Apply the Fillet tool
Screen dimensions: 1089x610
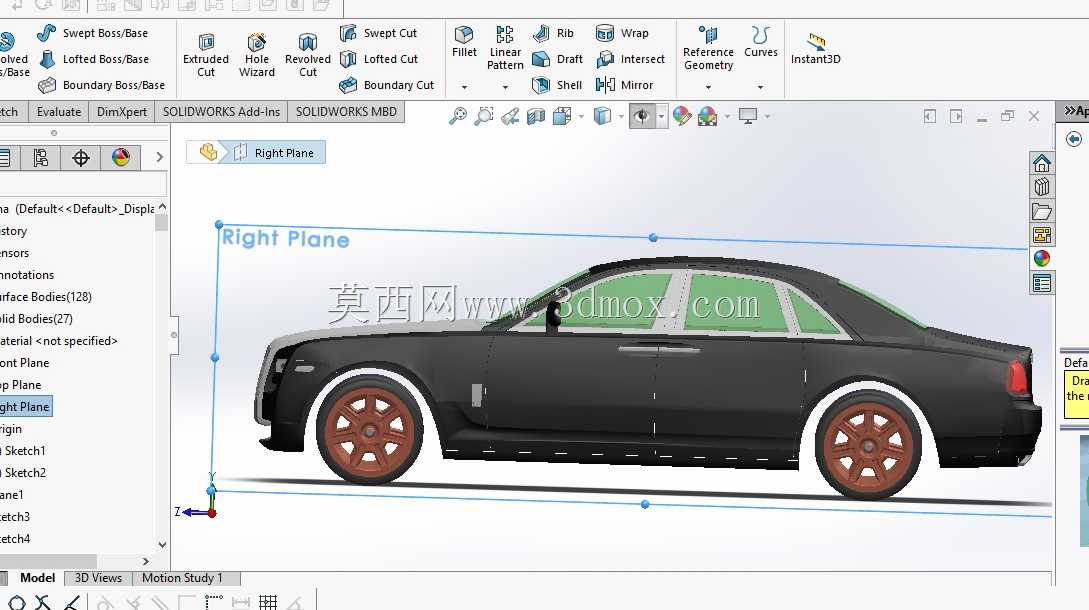click(464, 42)
